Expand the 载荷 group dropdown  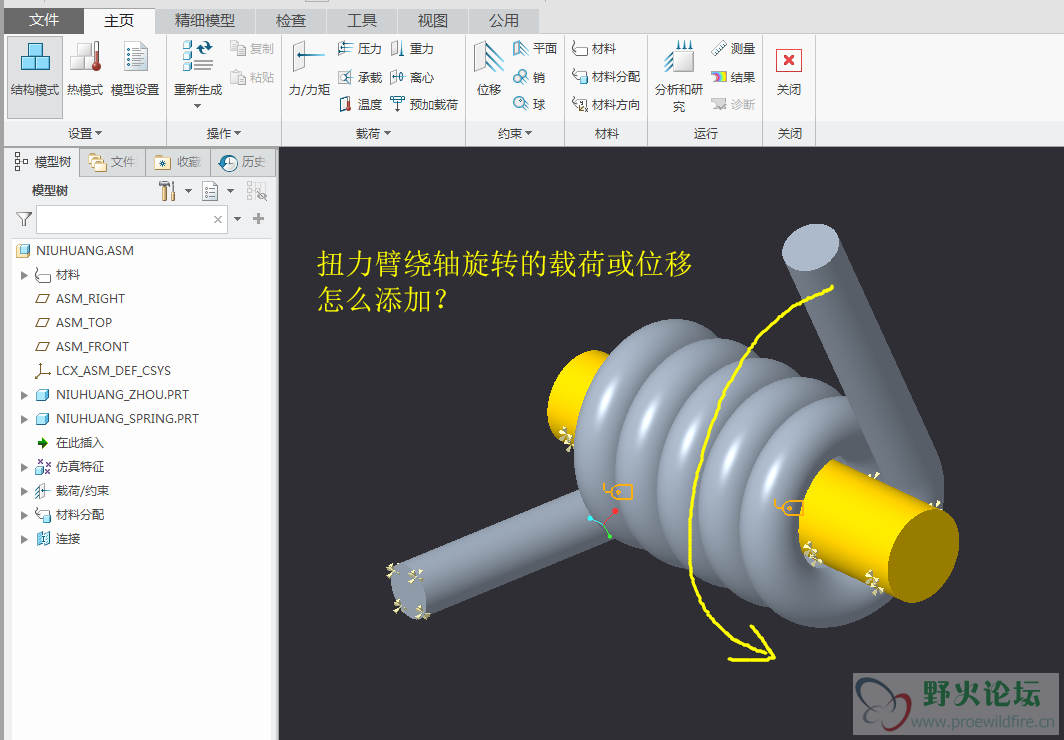click(x=374, y=134)
